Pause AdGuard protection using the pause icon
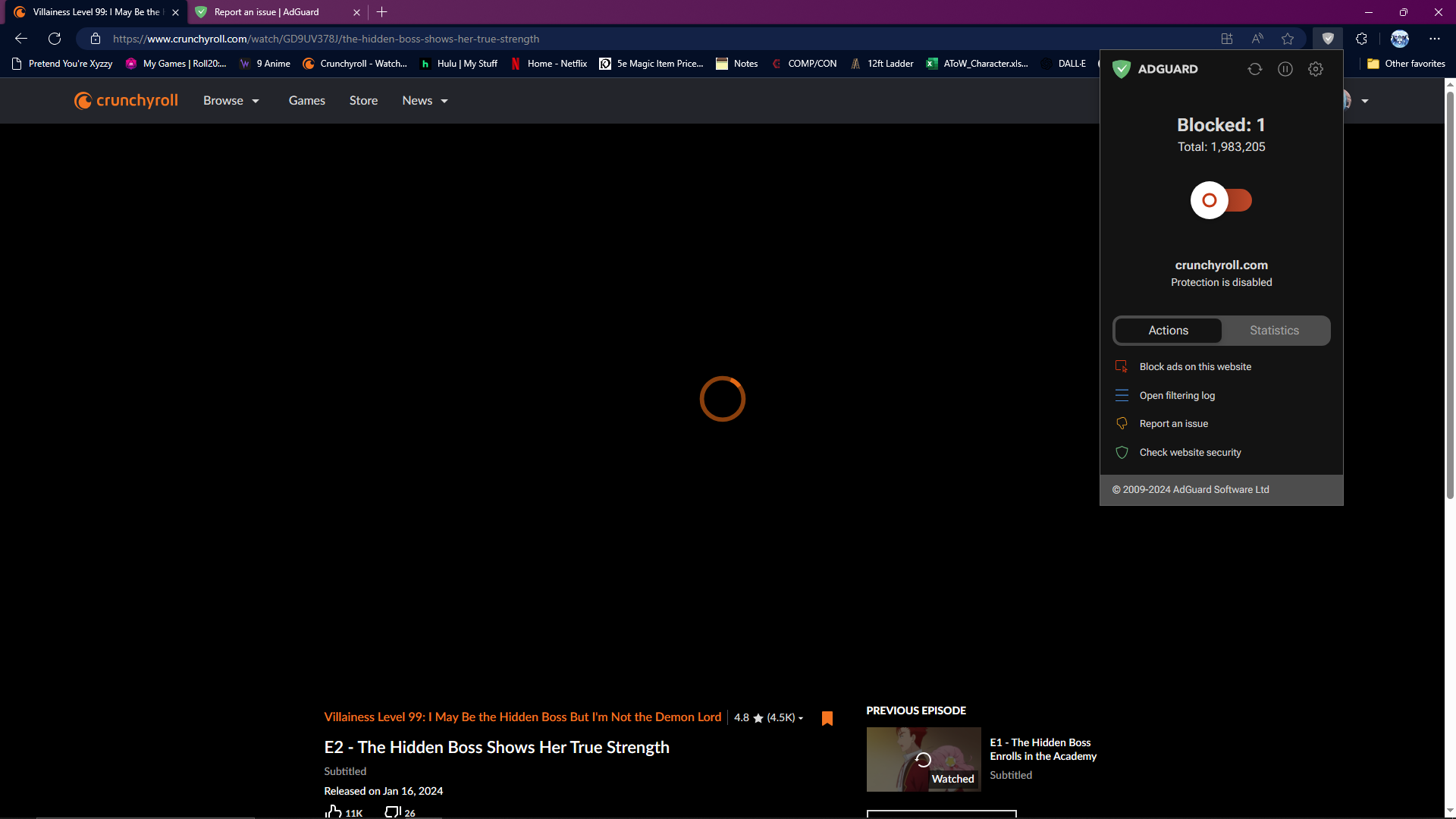The width and height of the screenshot is (1456, 819). coord(1285,69)
